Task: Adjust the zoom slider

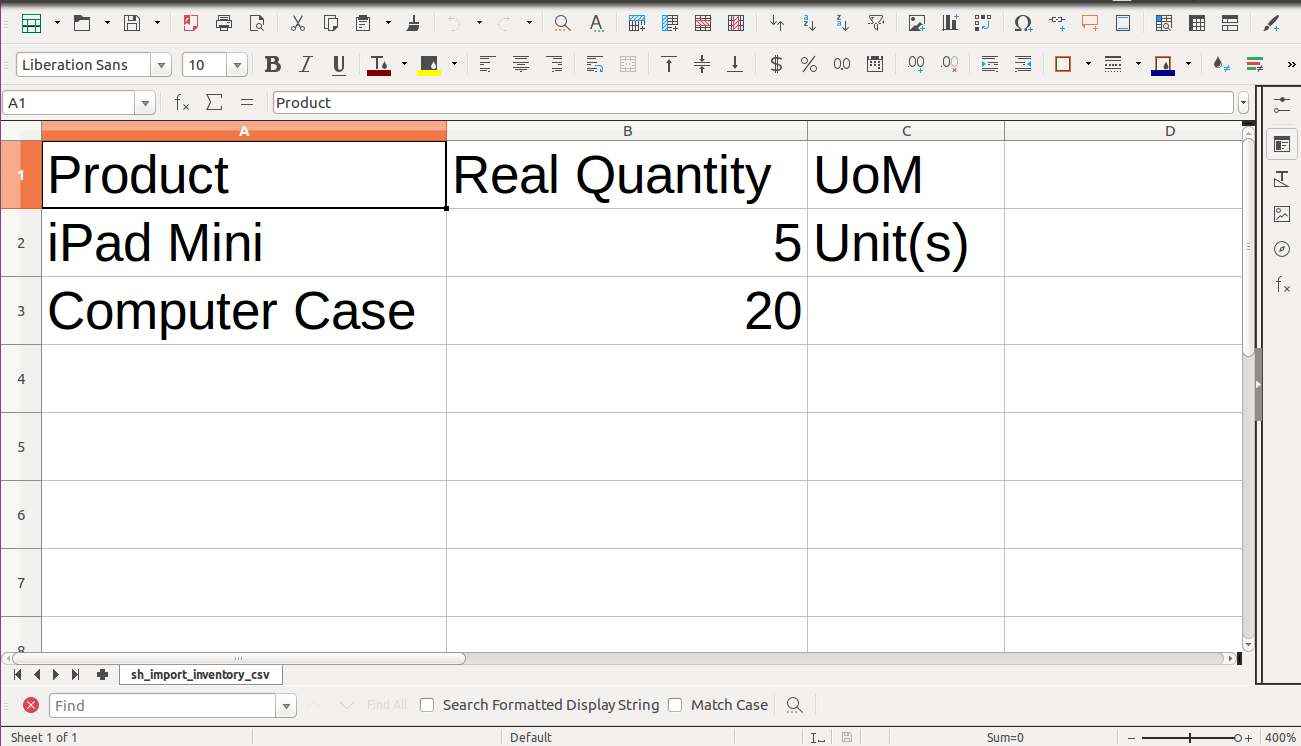Action: click(1236, 738)
